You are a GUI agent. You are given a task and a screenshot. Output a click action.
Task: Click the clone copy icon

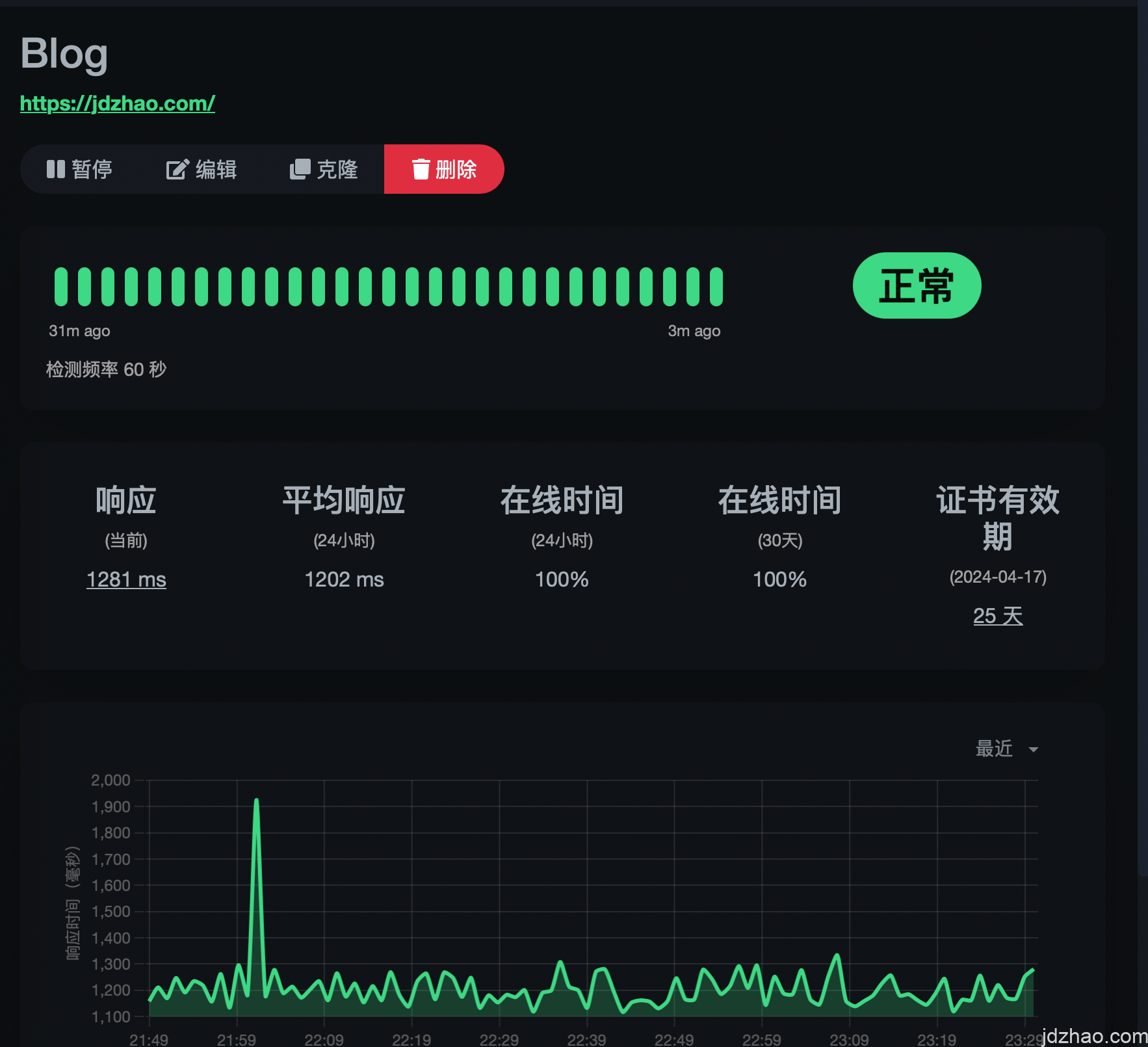point(299,169)
